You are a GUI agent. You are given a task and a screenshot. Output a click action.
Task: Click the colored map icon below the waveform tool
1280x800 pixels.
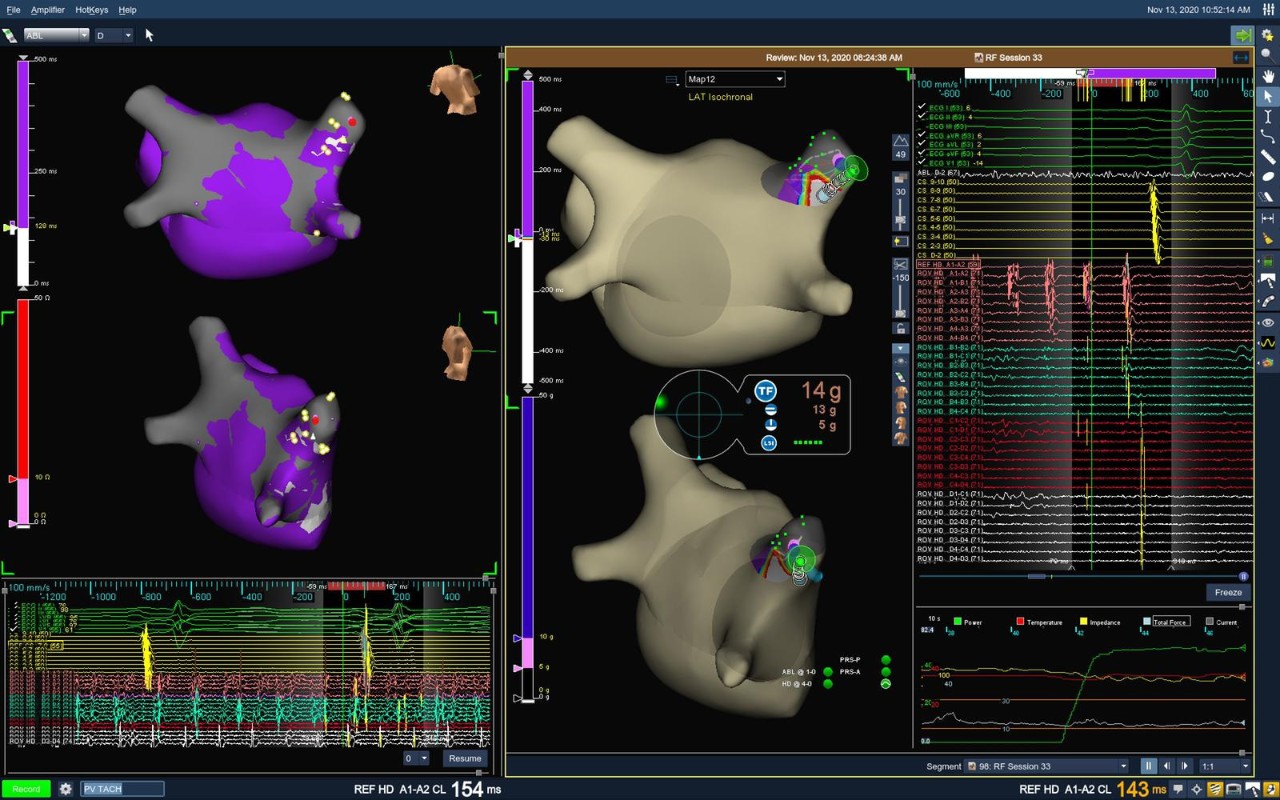click(1268, 363)
